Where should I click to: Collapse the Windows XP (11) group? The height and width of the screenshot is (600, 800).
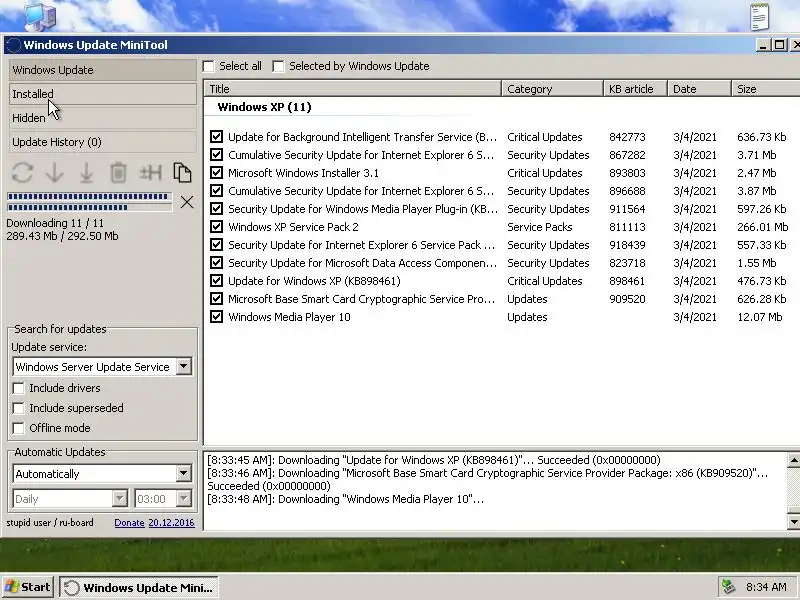(x=264, y=107)
